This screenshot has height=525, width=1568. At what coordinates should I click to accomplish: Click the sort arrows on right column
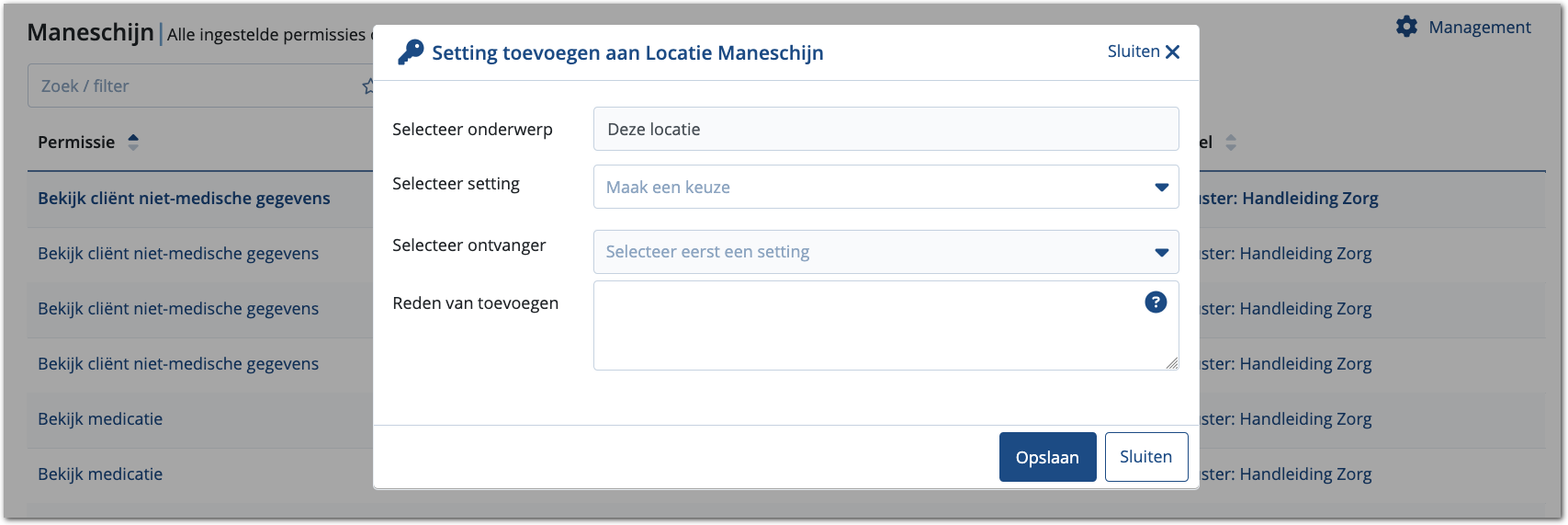pyautogui.click(x=1231, y=143)
